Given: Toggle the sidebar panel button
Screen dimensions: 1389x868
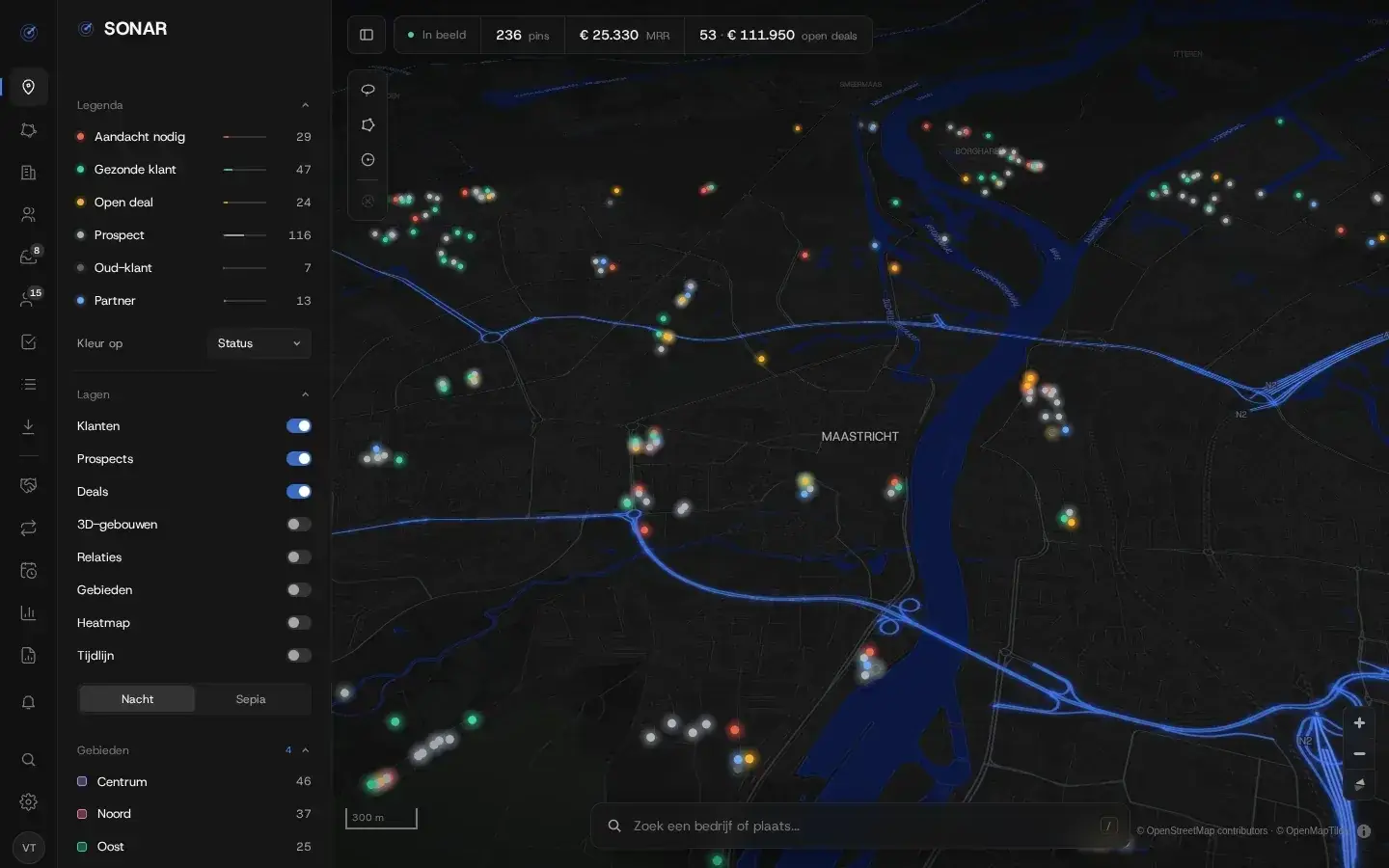Looking at the screenshot, I should (367, 35).
